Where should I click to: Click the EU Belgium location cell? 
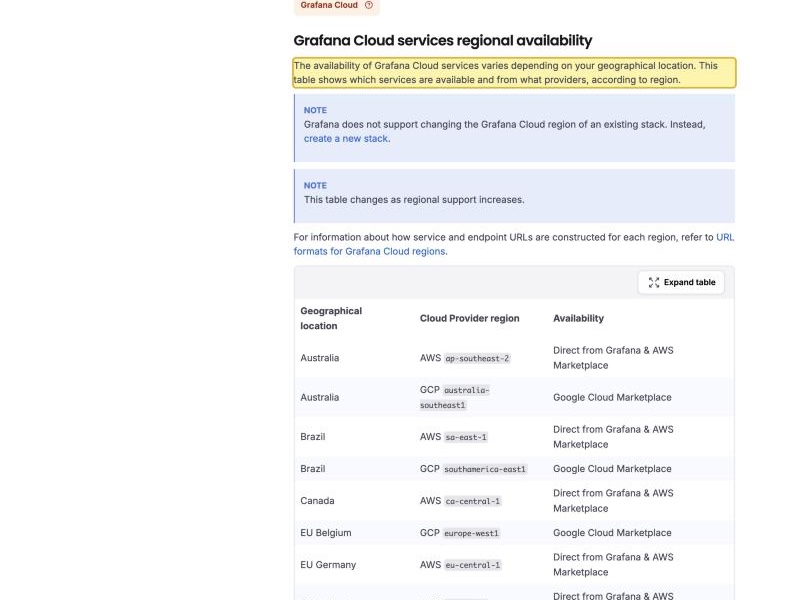[x=326, y=533]
